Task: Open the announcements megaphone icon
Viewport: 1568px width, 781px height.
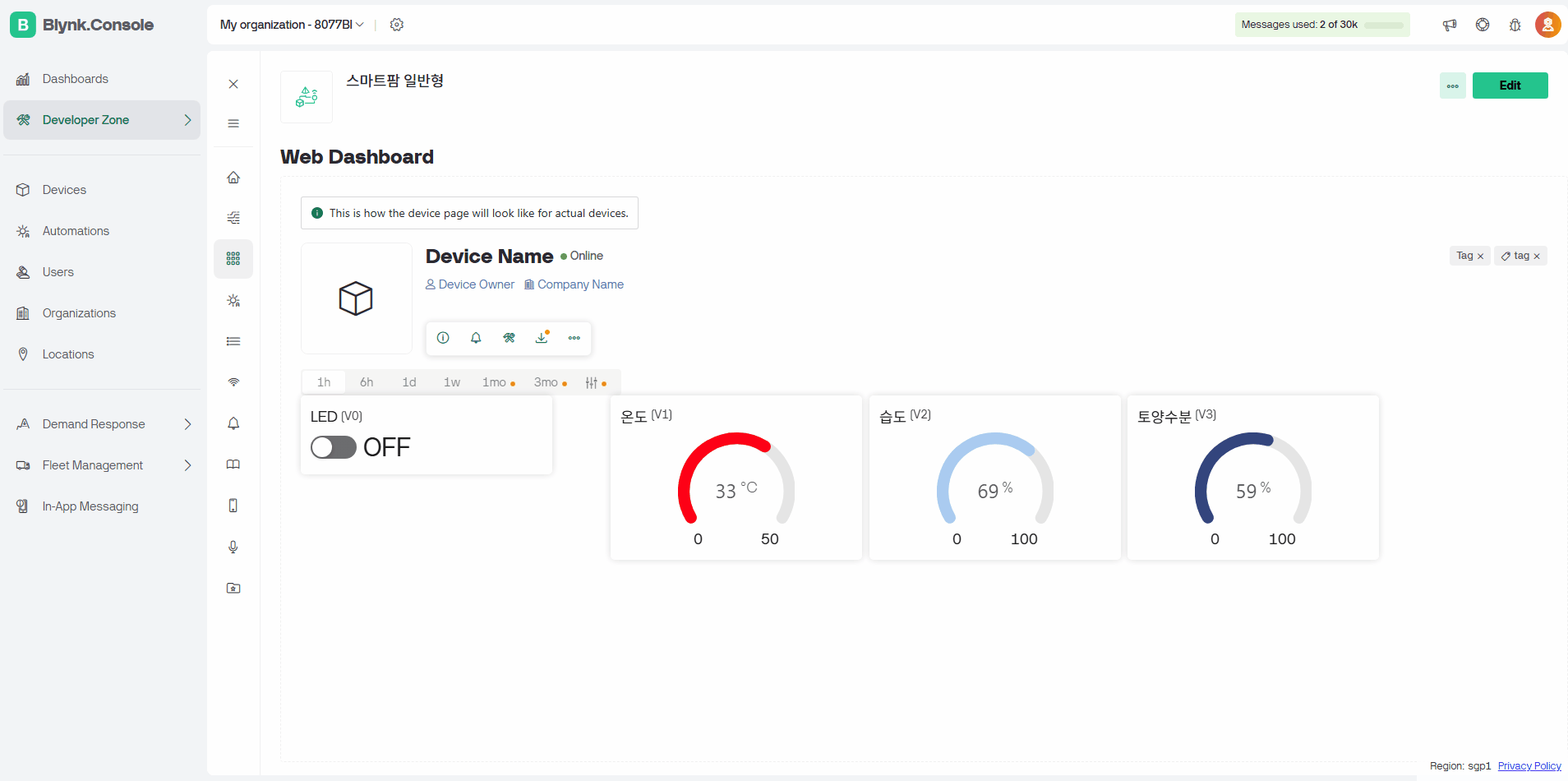Action: pyautogui.click(x=1450, y=25)
